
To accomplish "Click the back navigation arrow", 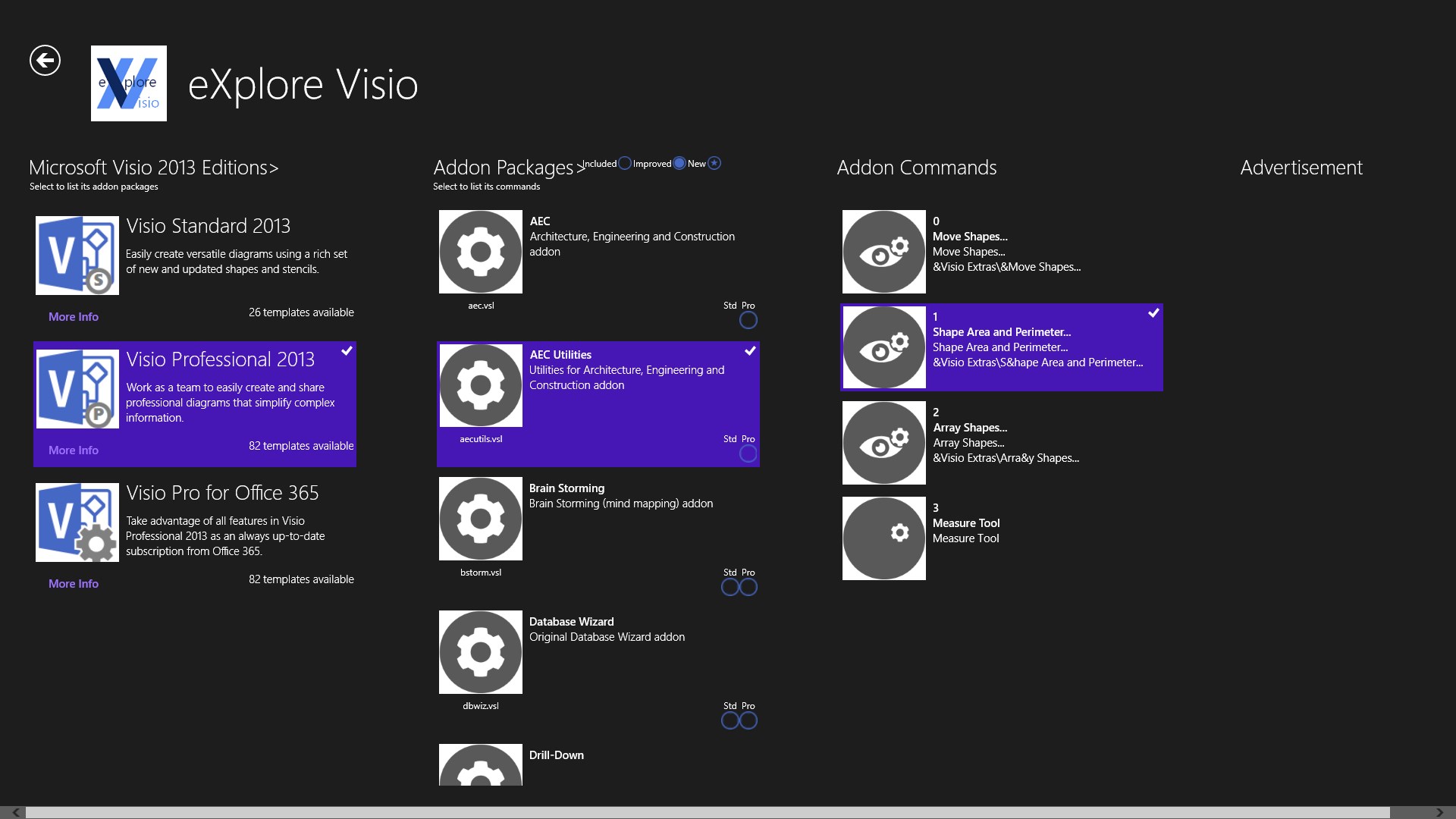I will (x=45, y=60).
